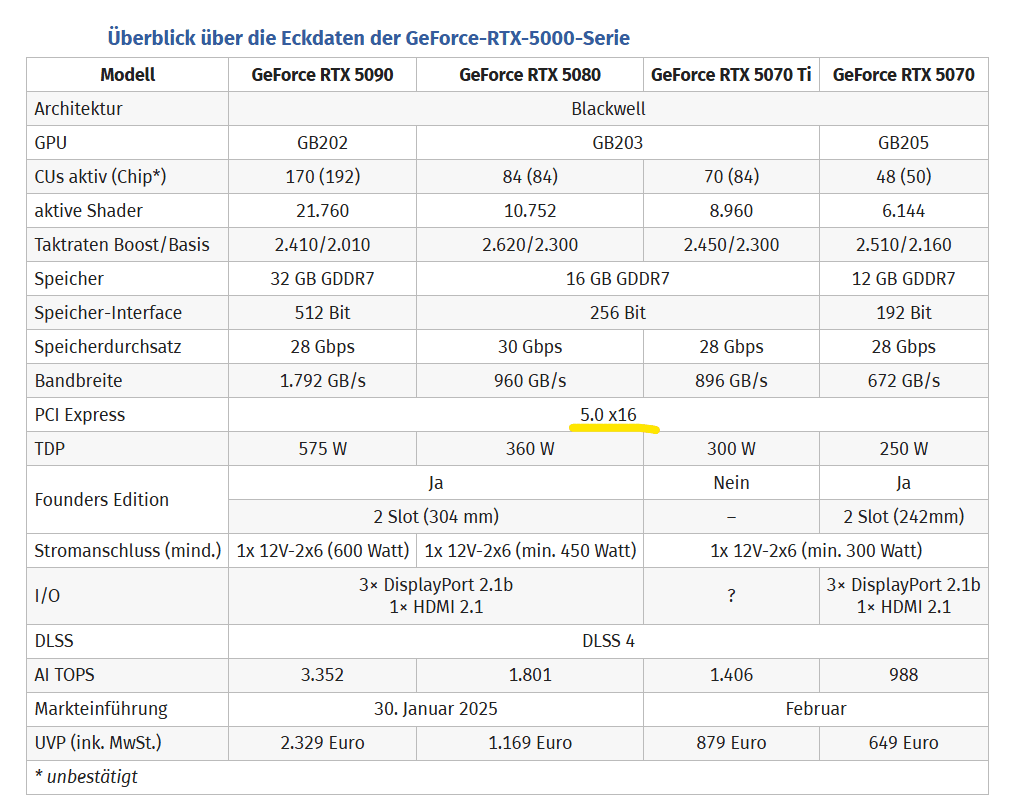This screenshot has width=1034, height=811.
Task: Click the '* unbestätigt' footnote
Action: [86, 777]
